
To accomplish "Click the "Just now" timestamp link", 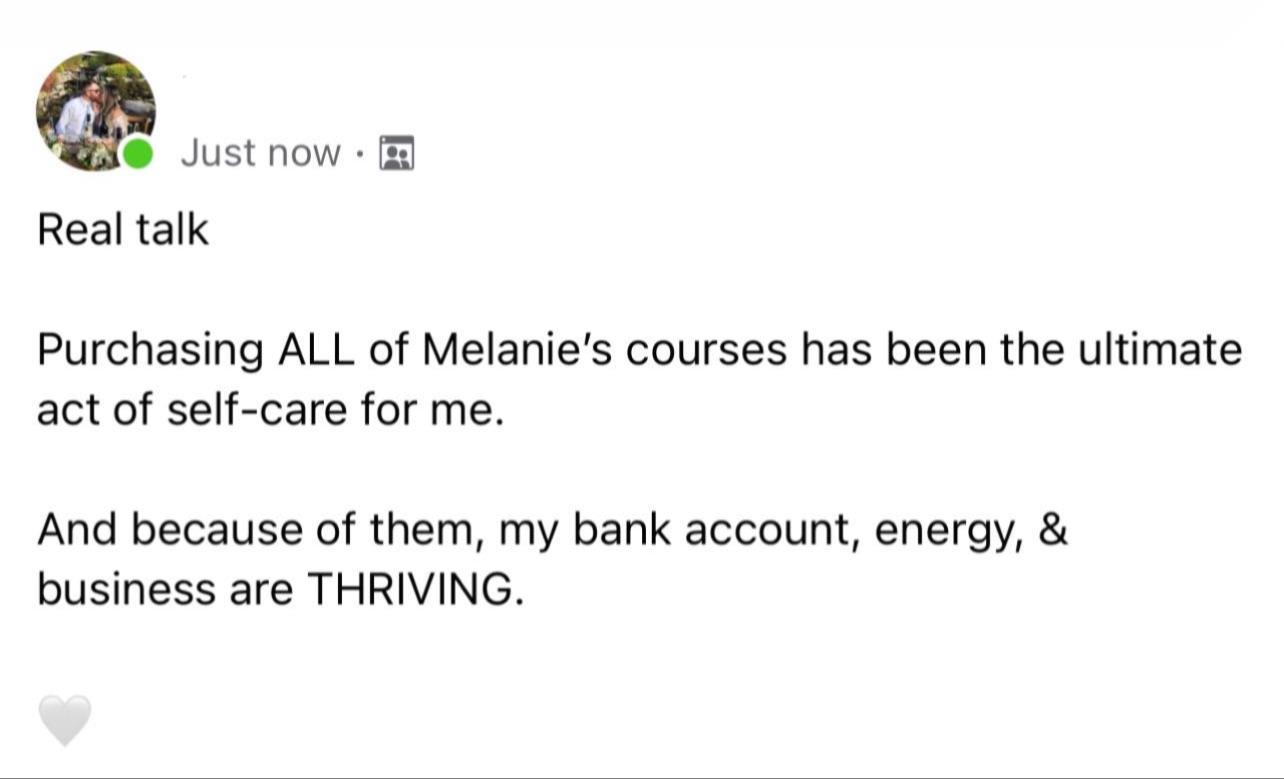I will pyautogui.click(x=260, y=153).
